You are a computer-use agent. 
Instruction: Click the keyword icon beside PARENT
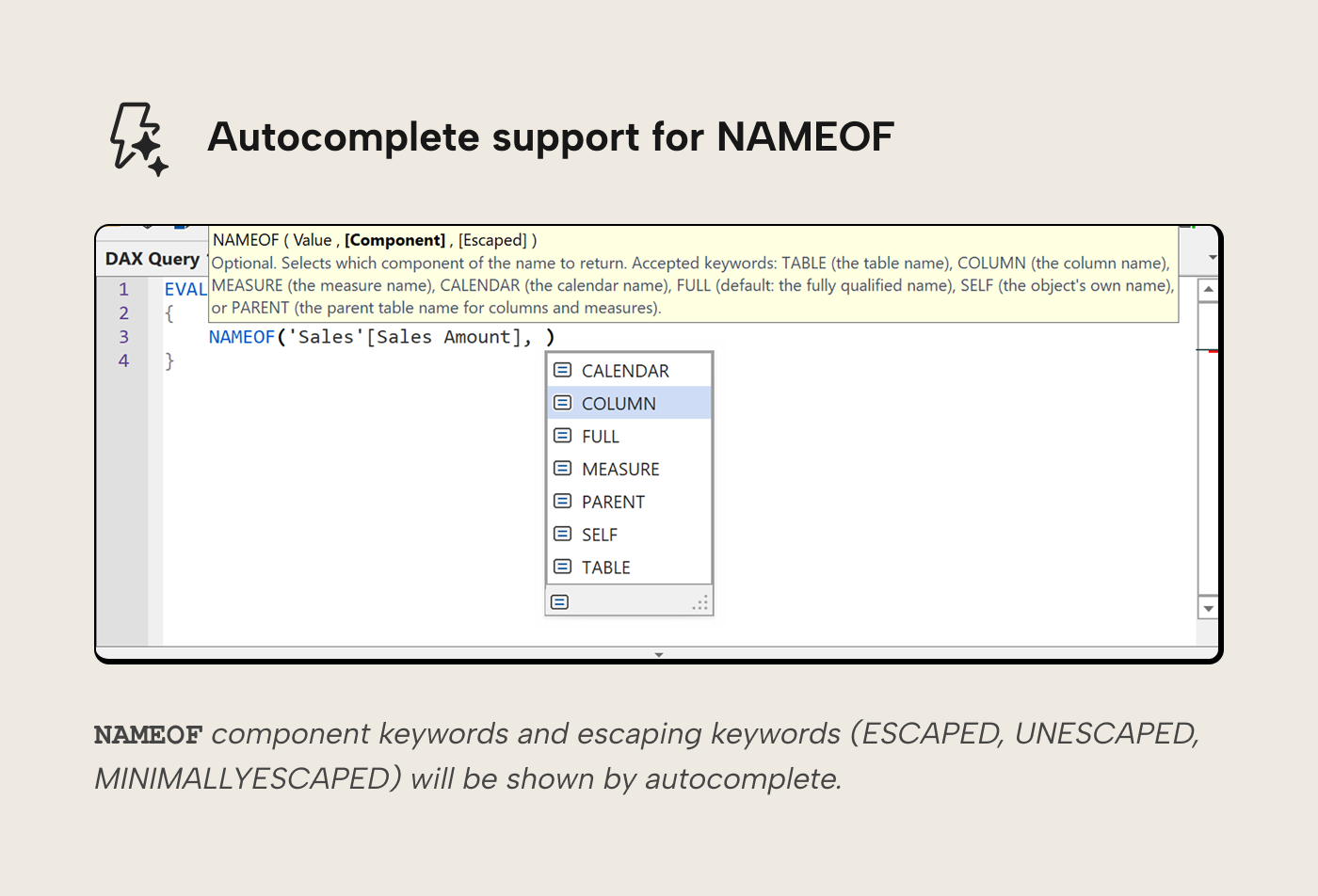tap(563, 501)
